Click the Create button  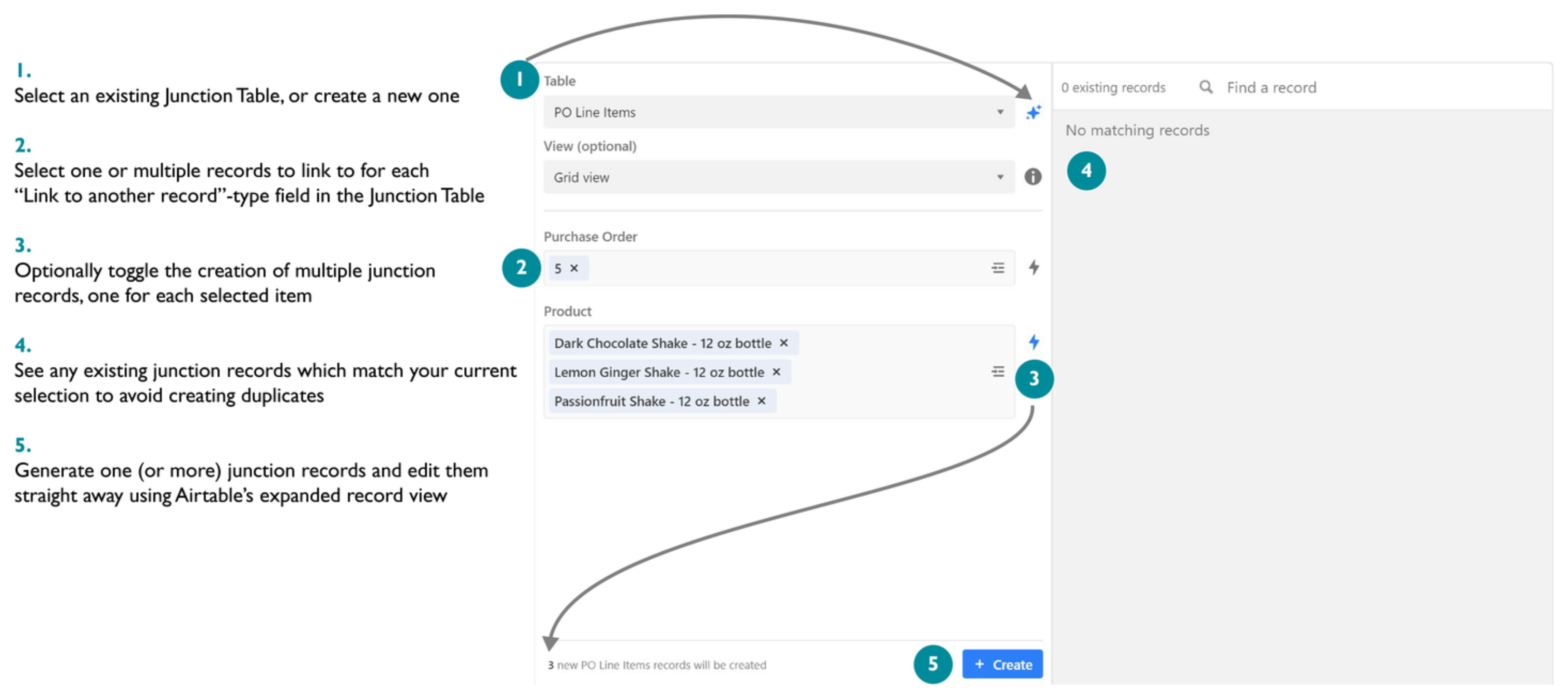pyautogui.click(x=1002, y=664)
